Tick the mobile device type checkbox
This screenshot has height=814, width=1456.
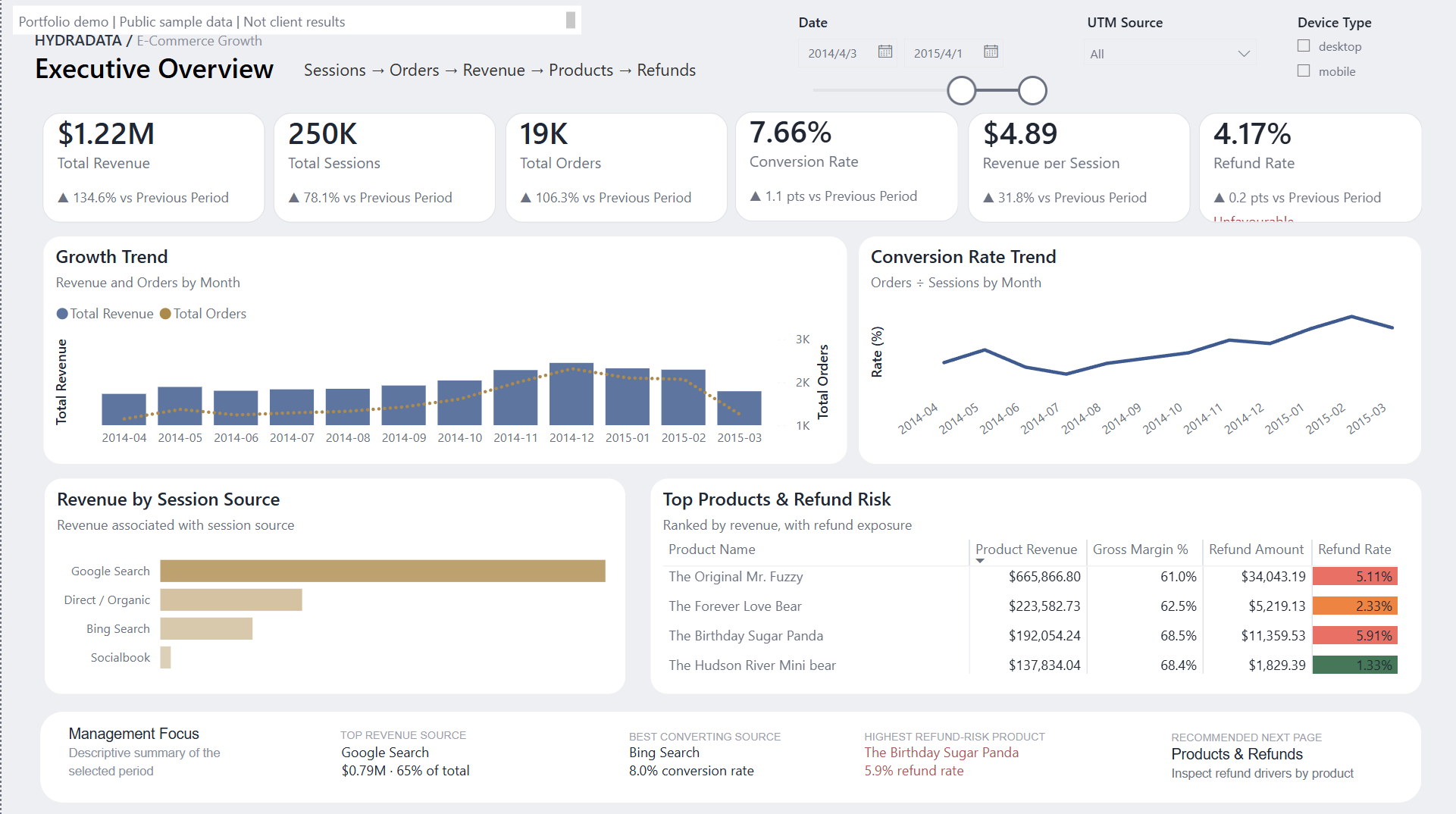1304,70
